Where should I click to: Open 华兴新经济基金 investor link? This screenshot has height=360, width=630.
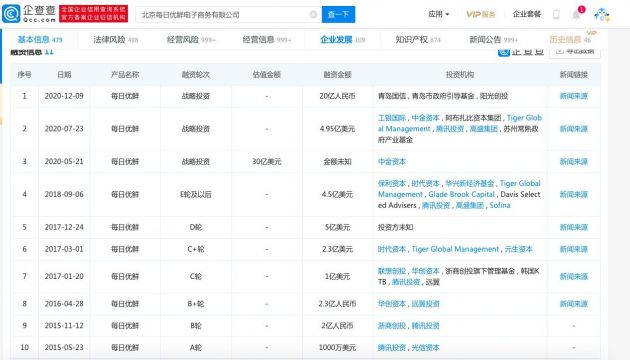469,184
